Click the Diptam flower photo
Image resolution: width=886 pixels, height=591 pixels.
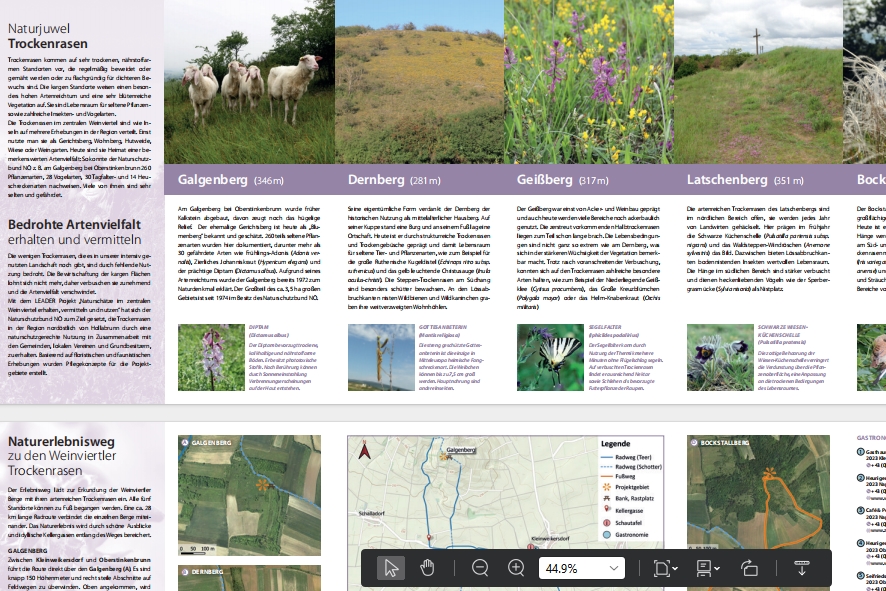[x=211, y=357]
